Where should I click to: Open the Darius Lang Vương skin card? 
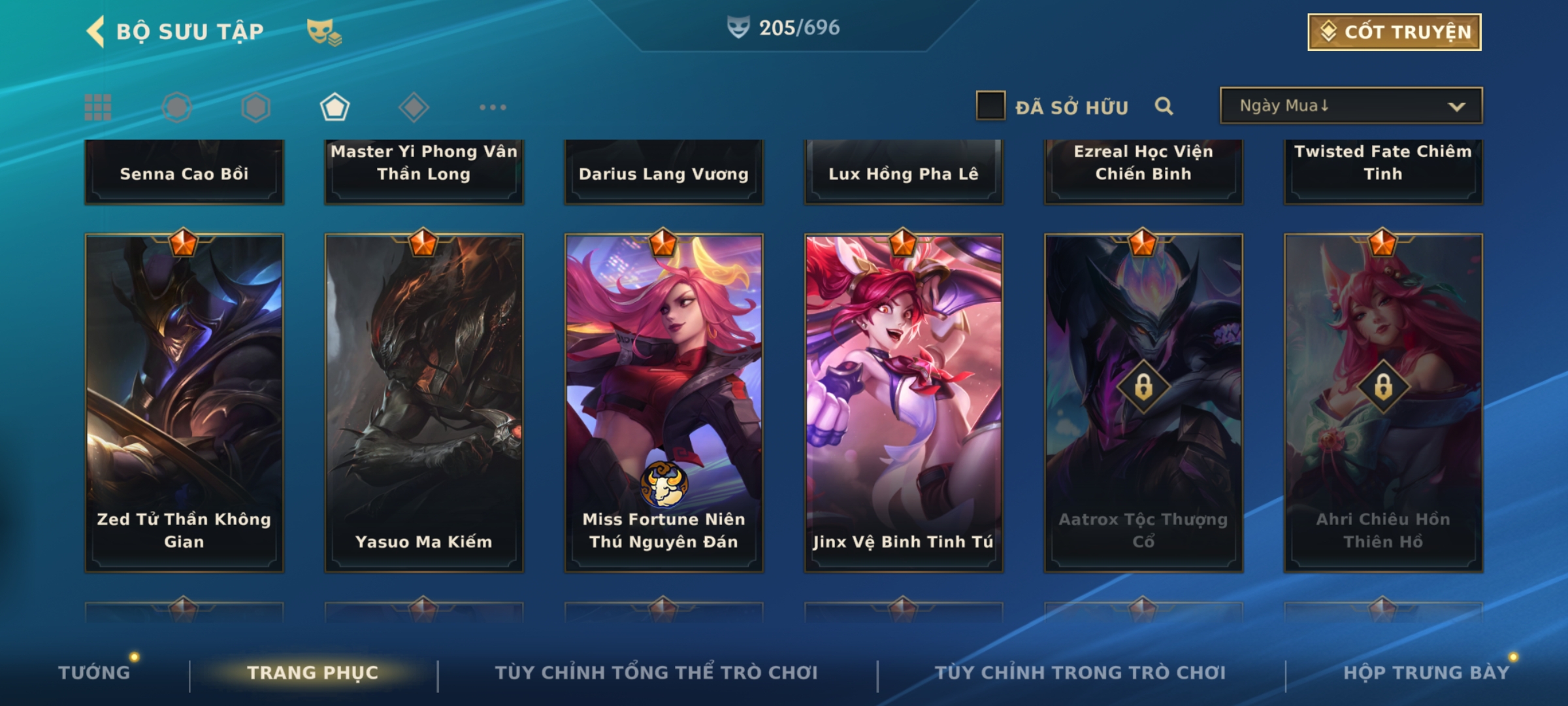(664, 173)
